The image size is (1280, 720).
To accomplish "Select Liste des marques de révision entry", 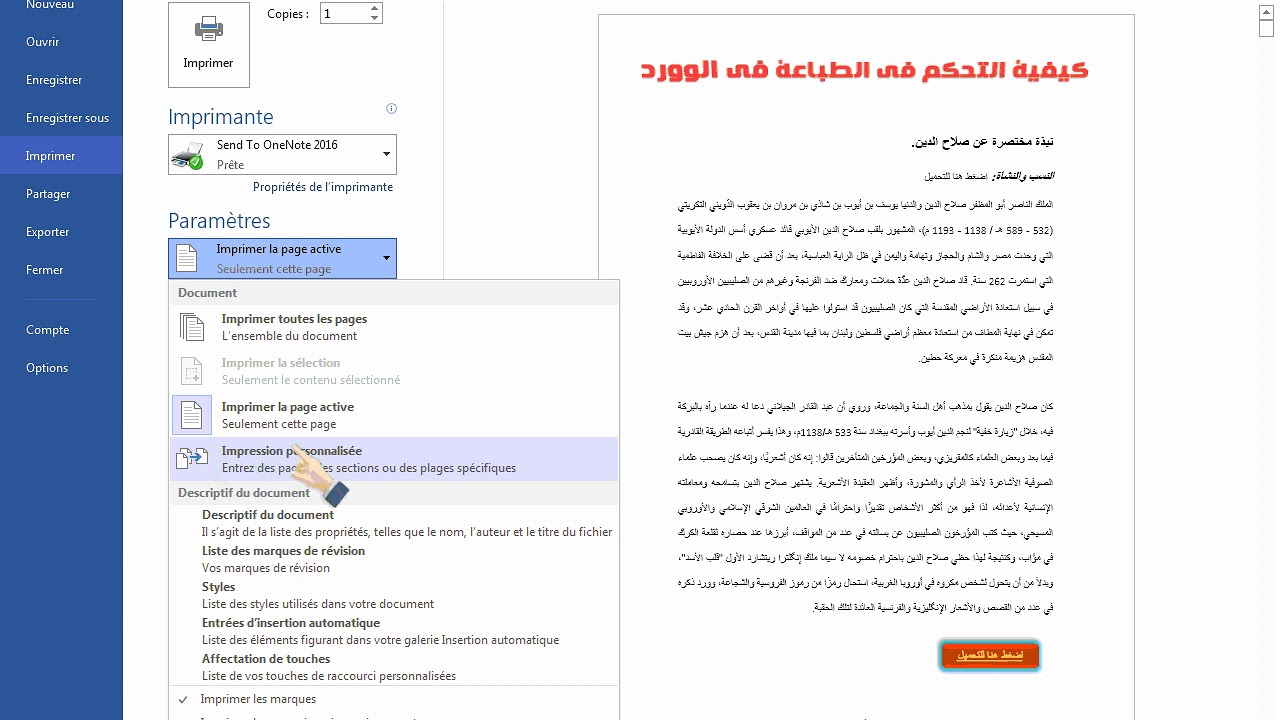I will pos(394,559).
